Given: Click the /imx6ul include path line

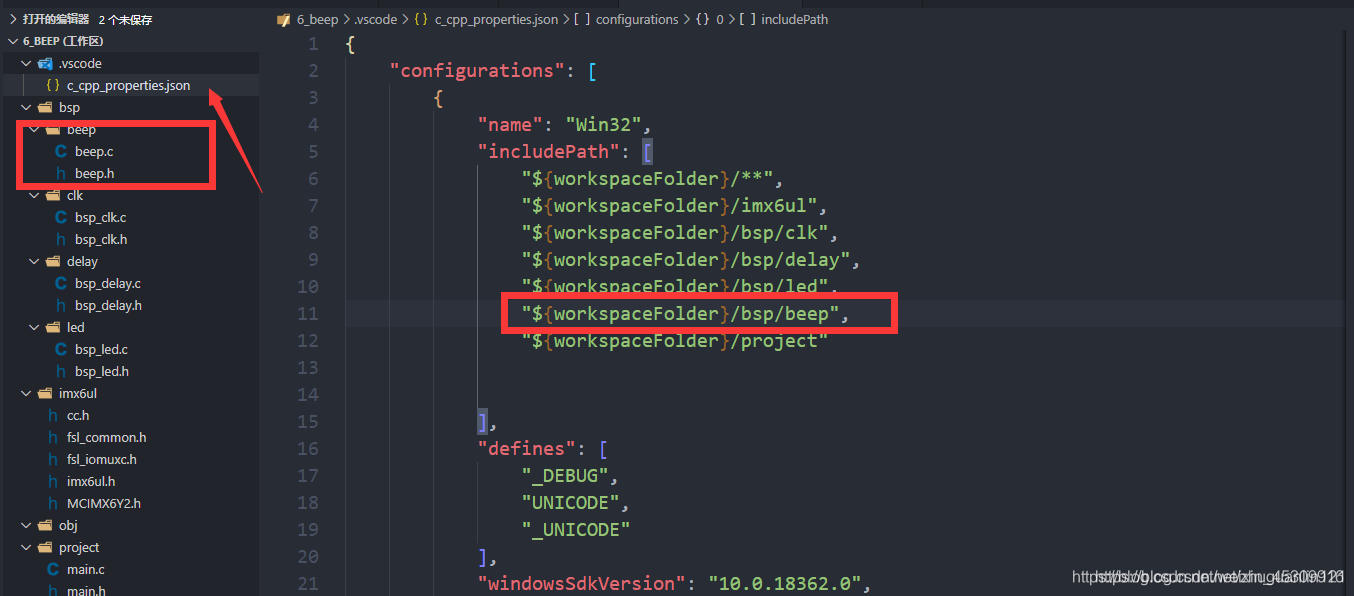Looking at the screenshot, I should tap(676, 206).
